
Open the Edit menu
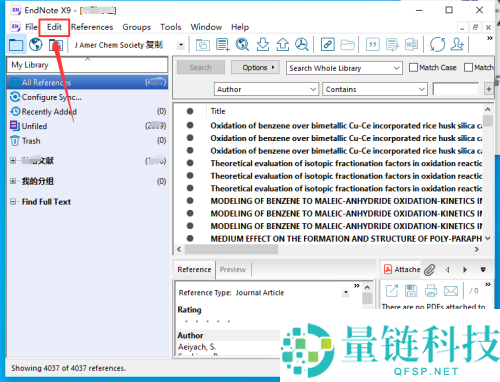pyautogui.click(x=54, y=27)
